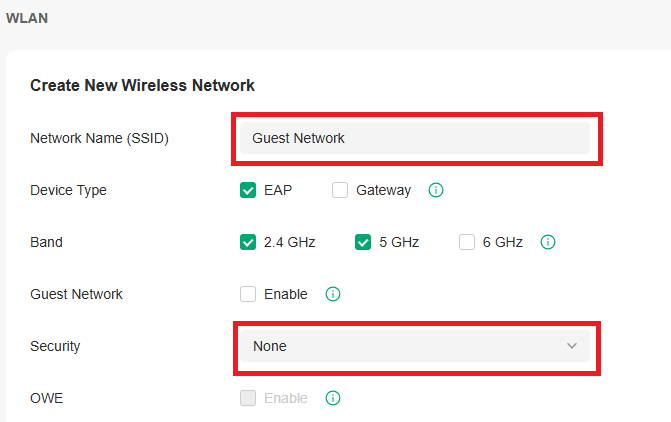Image resolution: width=671 pixels, height=422 pixels.
Task: Disable the 2.4 GHz band checkbox
Action: coord(248,242)
